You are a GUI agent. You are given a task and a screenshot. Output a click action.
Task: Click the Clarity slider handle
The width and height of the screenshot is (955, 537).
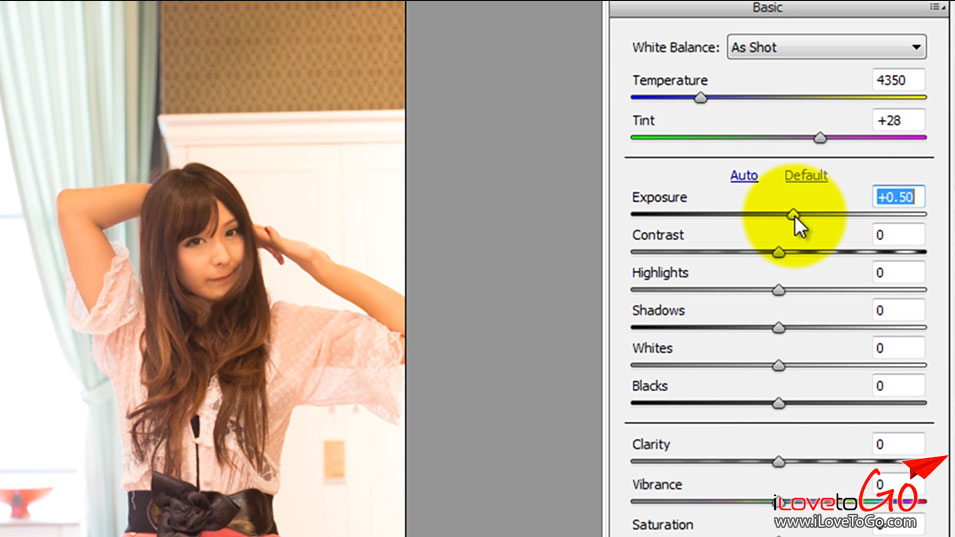(x=778, y=462)
